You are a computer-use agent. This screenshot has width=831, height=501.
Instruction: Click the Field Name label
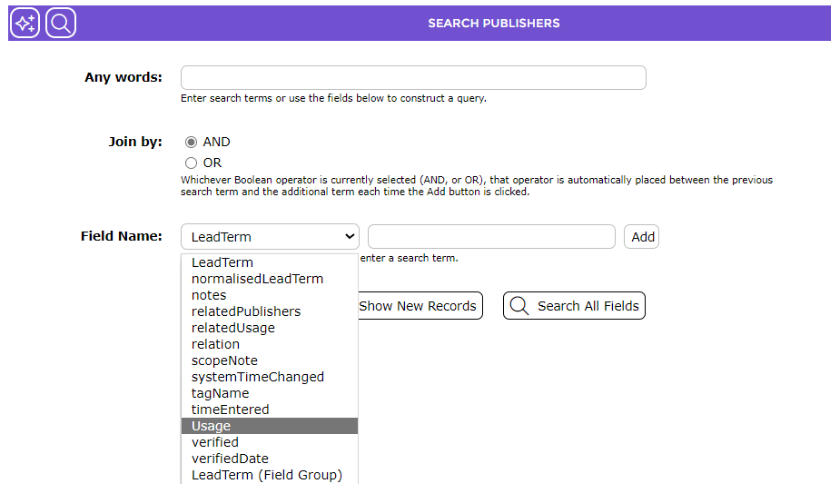[x=121, y=236]
